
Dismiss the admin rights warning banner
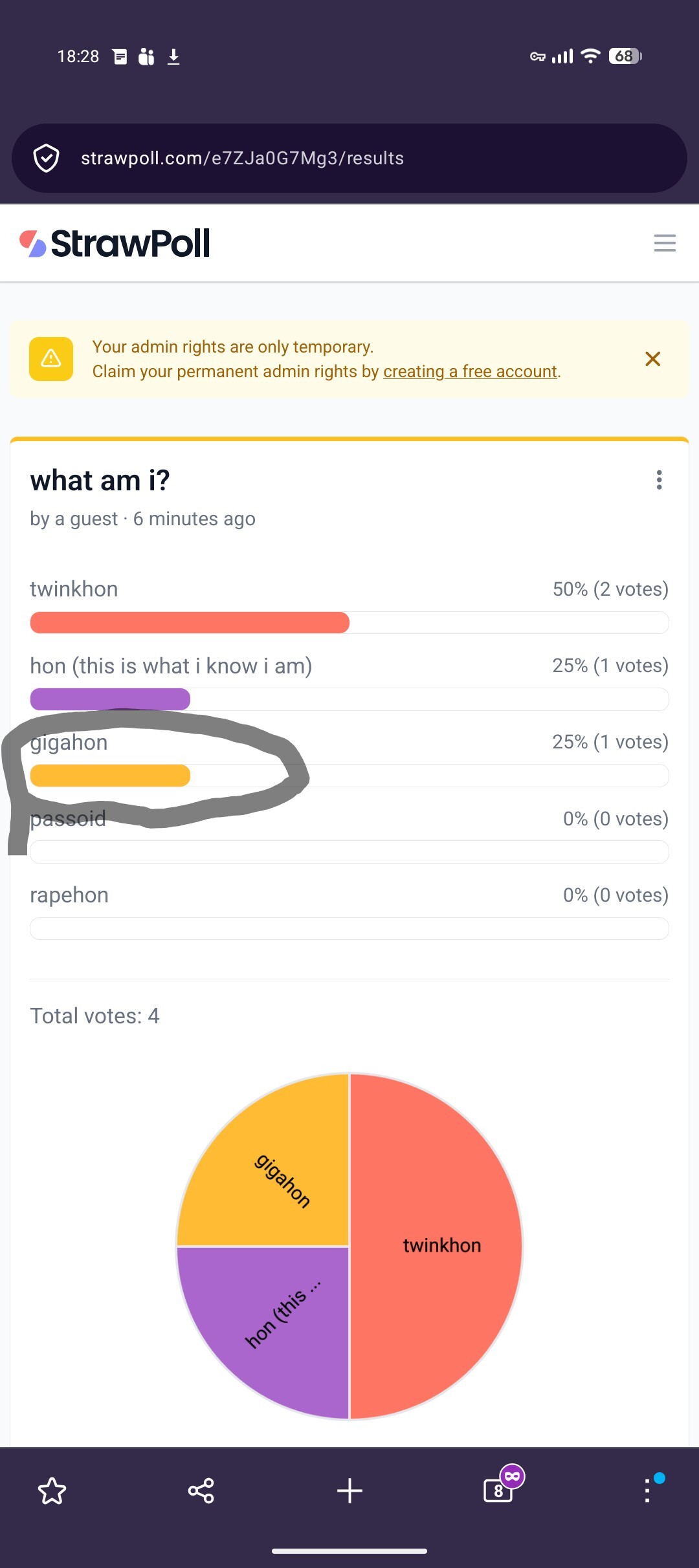coord(652,359)
